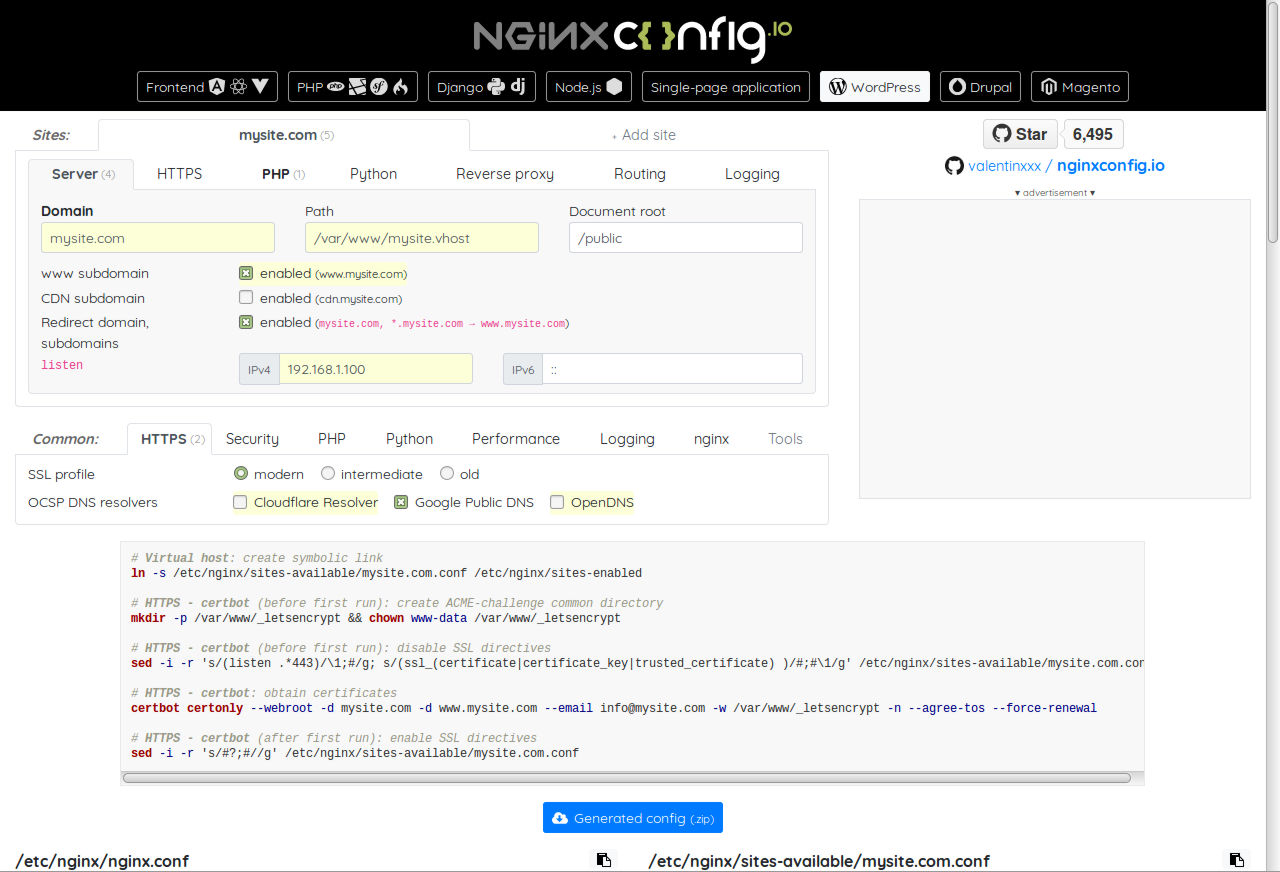Open the Common Python tab
Screen dimensions: 1280x872
409,439
